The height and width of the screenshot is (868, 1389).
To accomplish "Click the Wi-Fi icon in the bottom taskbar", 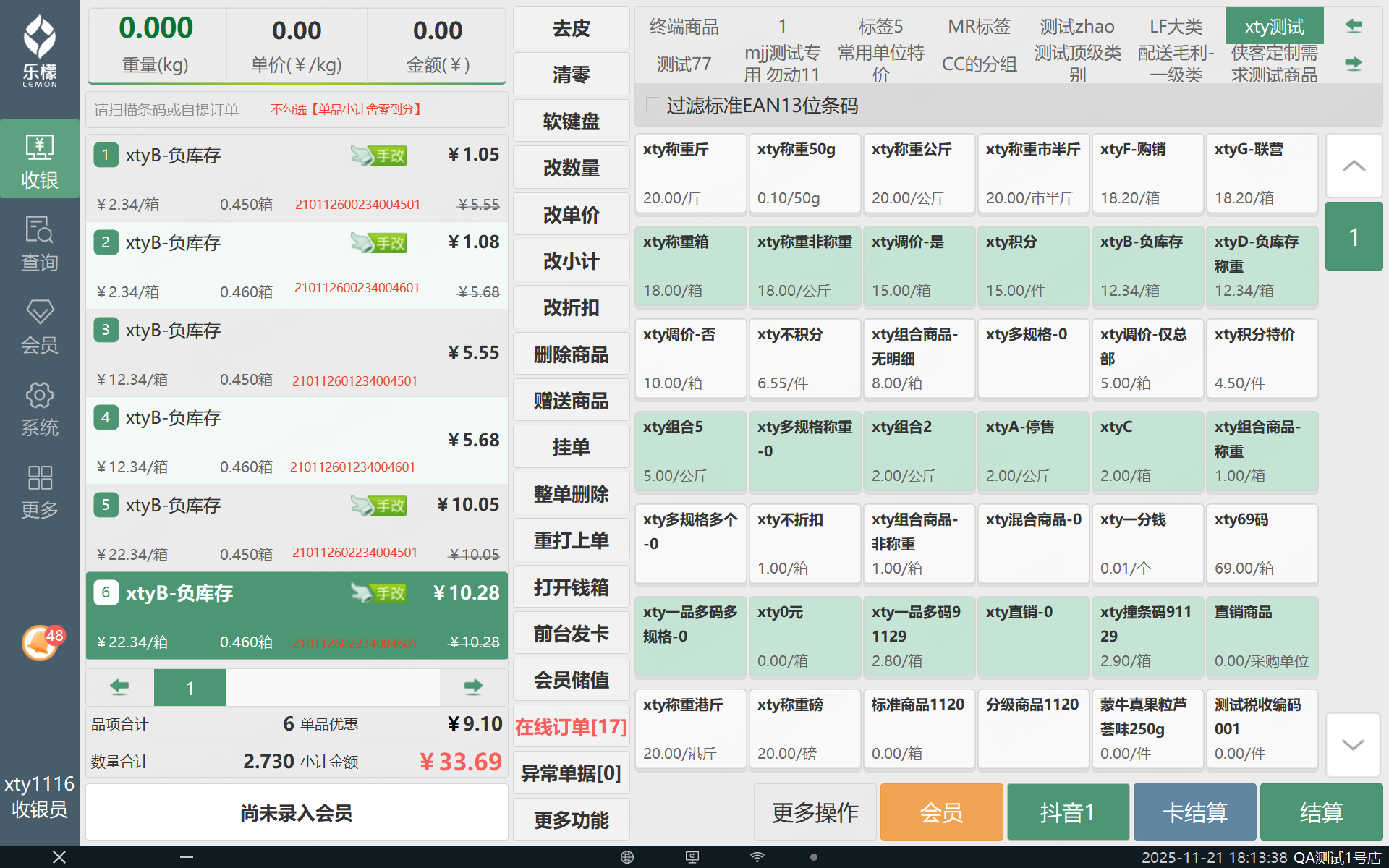I will 757,857.
